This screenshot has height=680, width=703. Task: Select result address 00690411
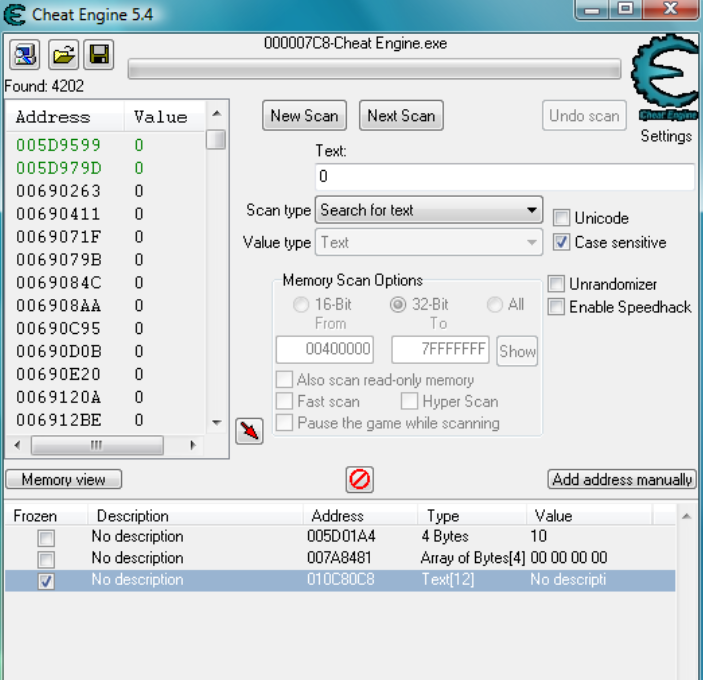58,214
